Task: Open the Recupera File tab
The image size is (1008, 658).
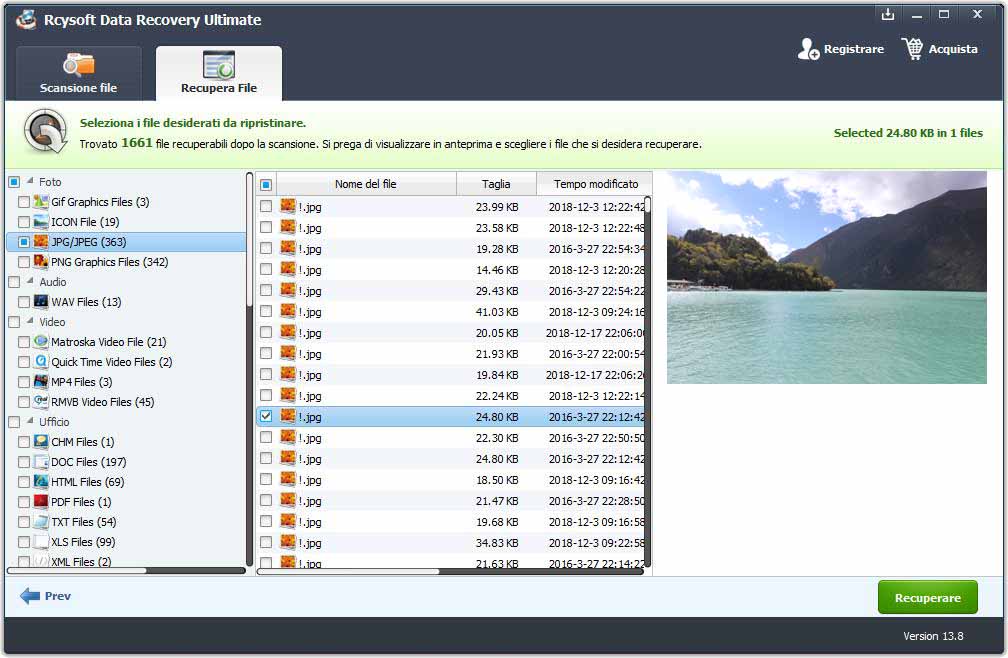Action: click(218, 74)
